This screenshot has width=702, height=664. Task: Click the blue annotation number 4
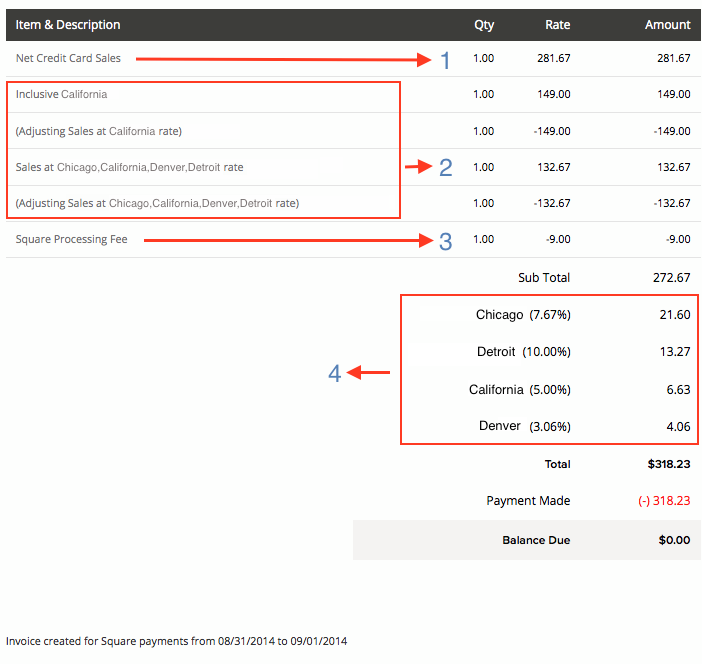tap(335, 373)
